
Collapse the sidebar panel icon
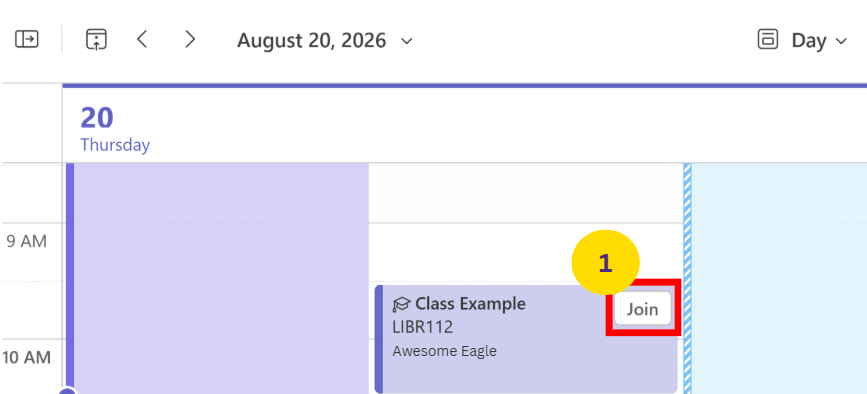coord(27,40)
